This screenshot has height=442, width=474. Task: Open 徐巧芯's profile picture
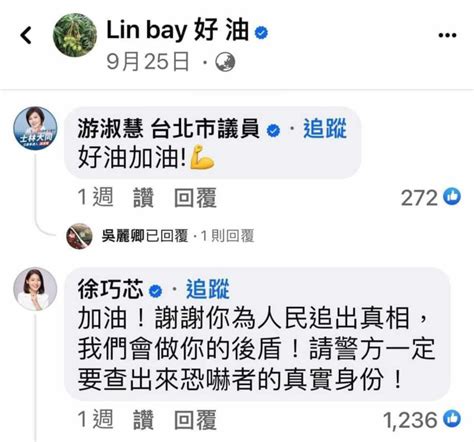pyautogui.click(x=35, y=289)
